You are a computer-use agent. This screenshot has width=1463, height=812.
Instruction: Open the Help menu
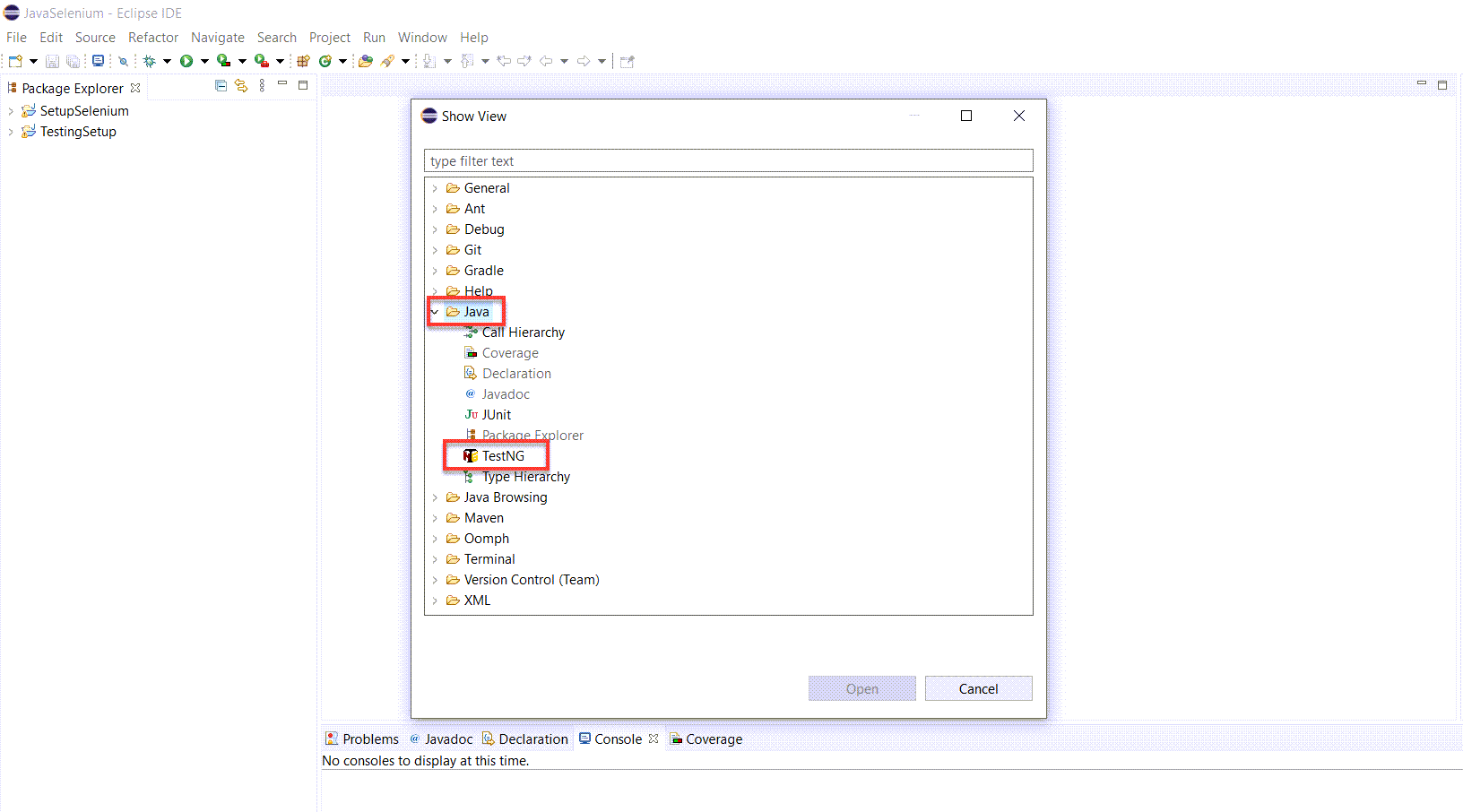[x=474, y=38]
